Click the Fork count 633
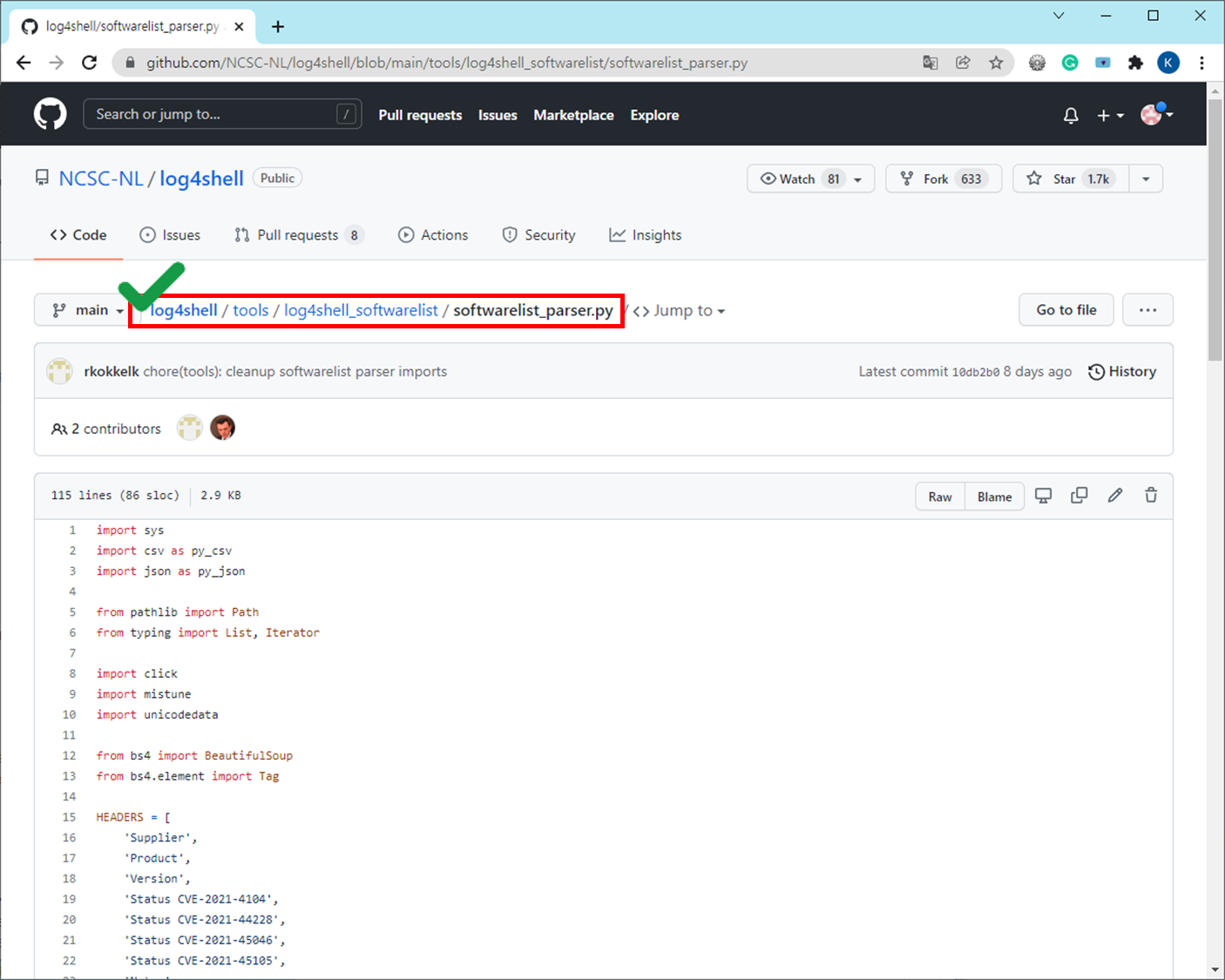 [971, 179]
